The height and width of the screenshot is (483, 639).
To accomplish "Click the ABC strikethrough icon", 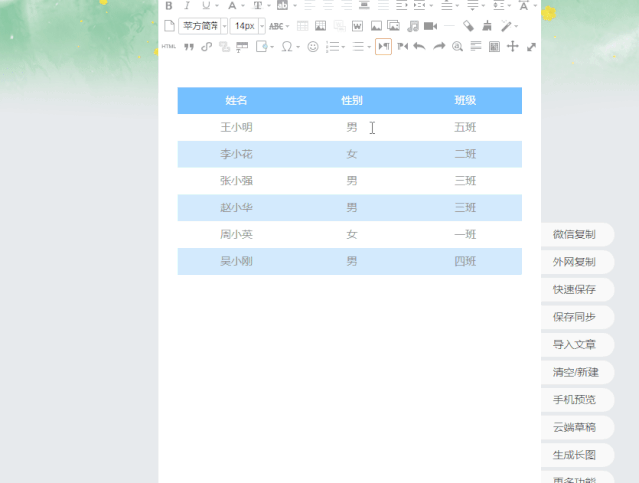I will pos(276,26).
